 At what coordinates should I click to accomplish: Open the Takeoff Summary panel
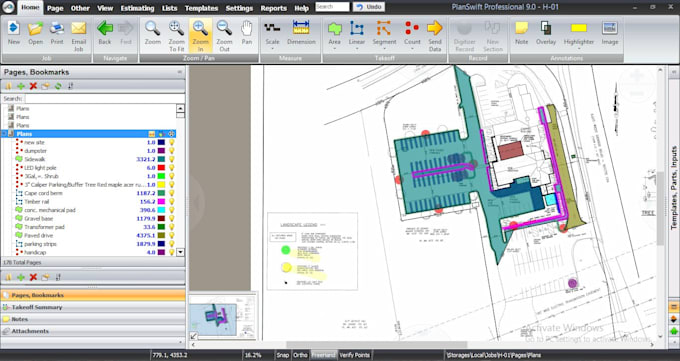point(93,307)
